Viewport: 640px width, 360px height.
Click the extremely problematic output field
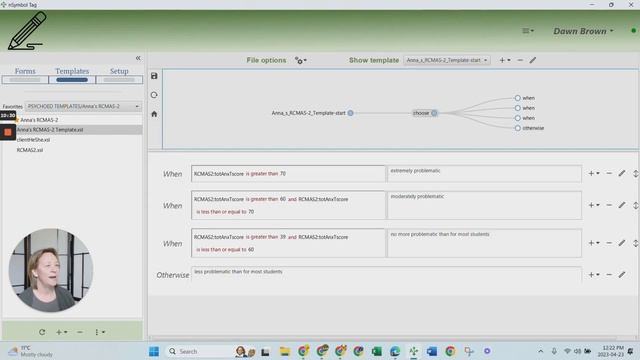point(484,173)
